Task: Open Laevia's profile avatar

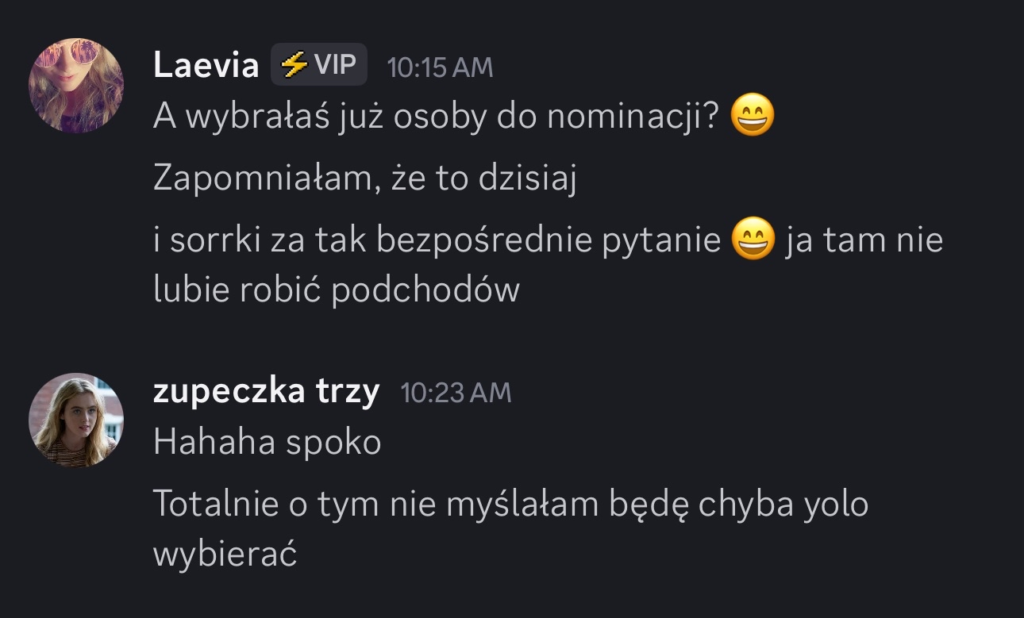Action: coord(76,86)
